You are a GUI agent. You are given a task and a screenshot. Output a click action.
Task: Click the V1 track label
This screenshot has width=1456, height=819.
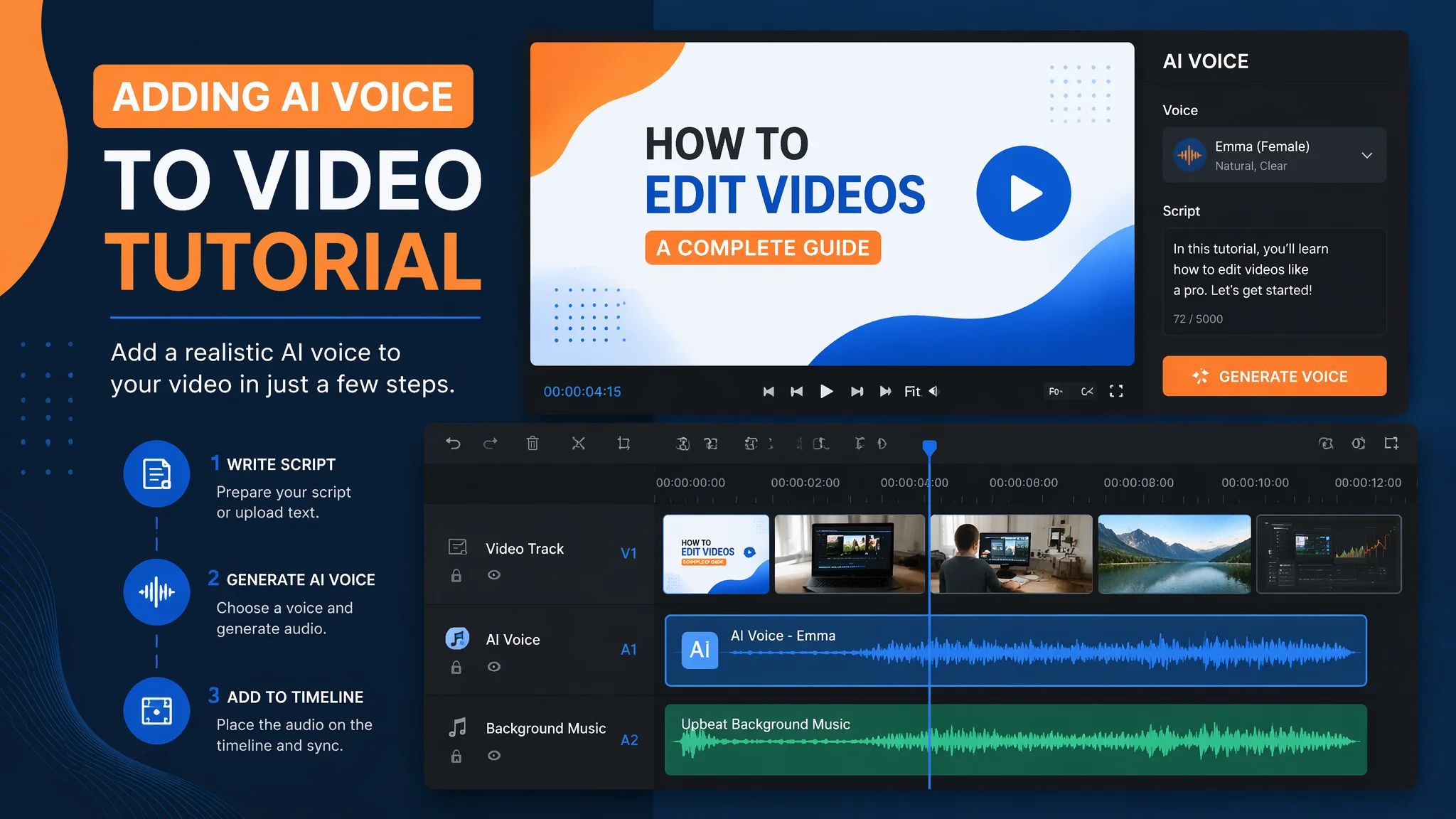click(628, 553)
